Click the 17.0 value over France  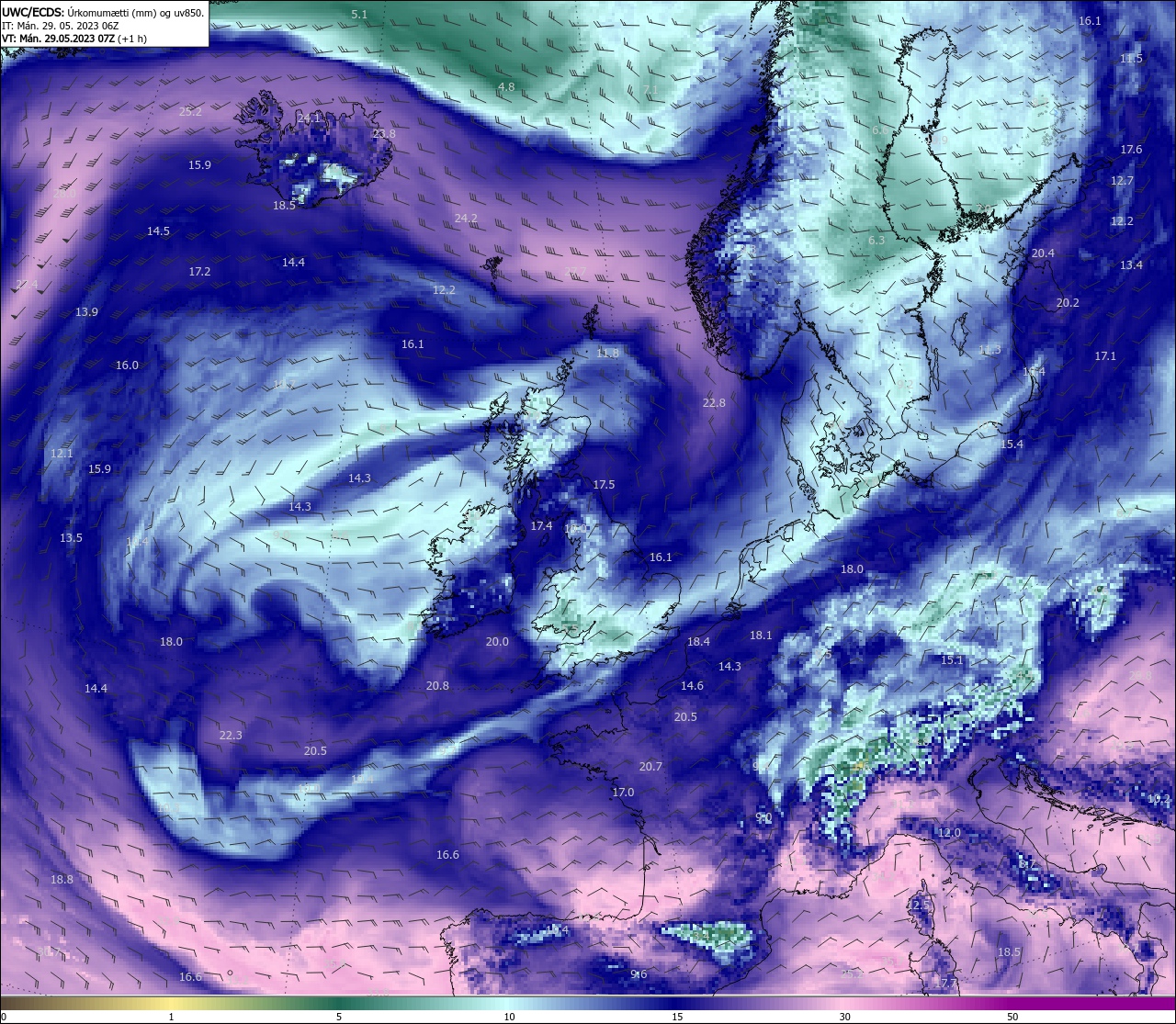click(x=623, y=793)
